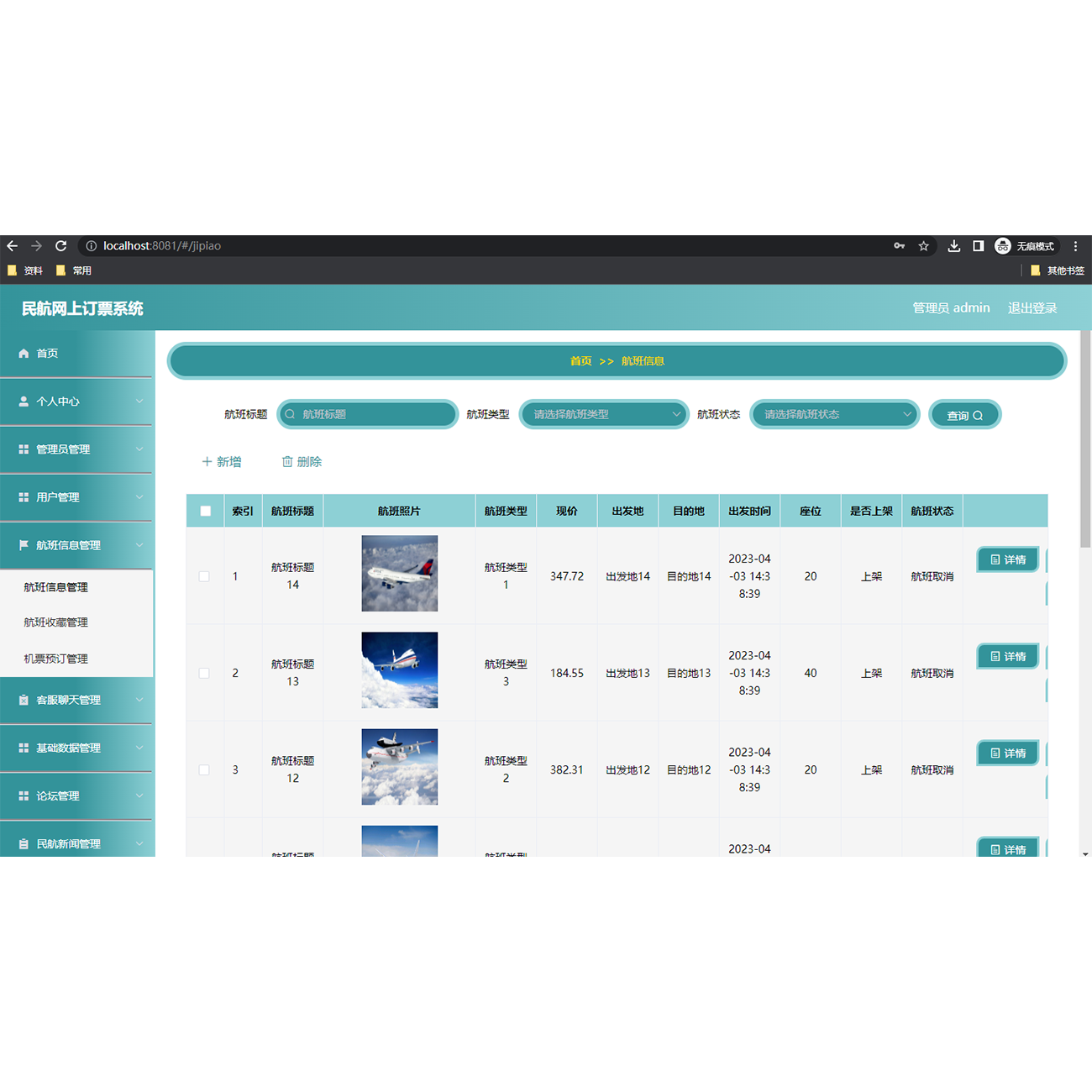
Task: Click grid icon beside 用户管理
Action: [x=24, y=497]
